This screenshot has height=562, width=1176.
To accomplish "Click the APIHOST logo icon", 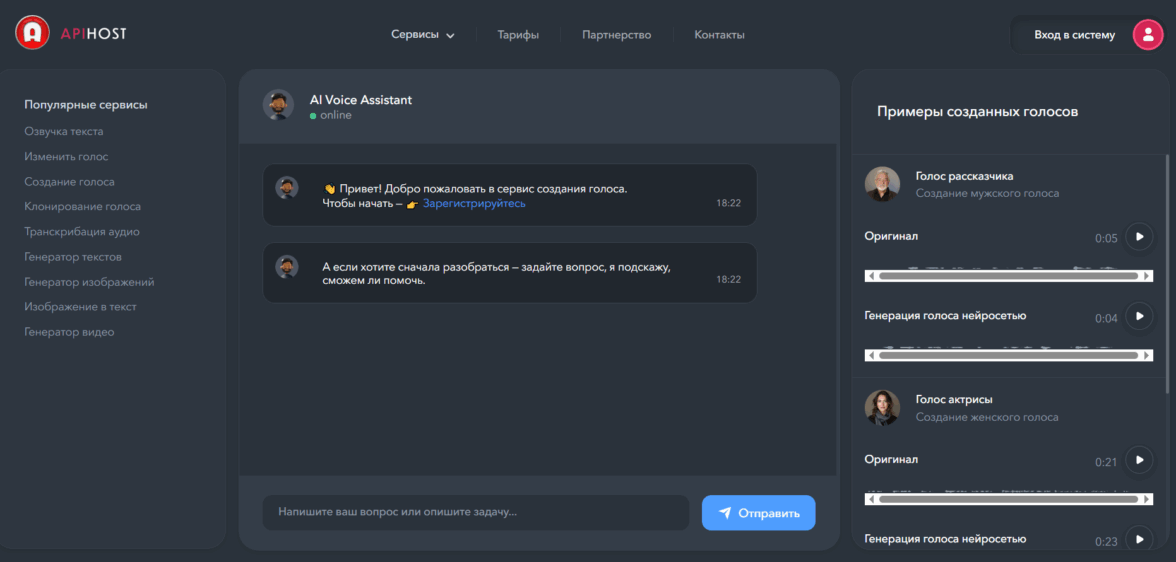I will pyautogui.click(x=33, y=33).
